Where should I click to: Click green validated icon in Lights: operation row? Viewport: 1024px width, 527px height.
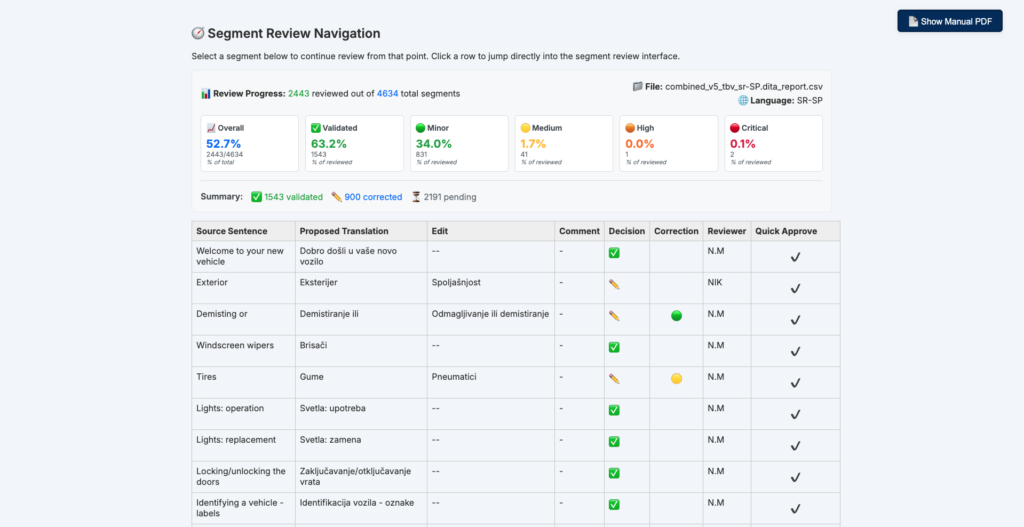(614, 410)
